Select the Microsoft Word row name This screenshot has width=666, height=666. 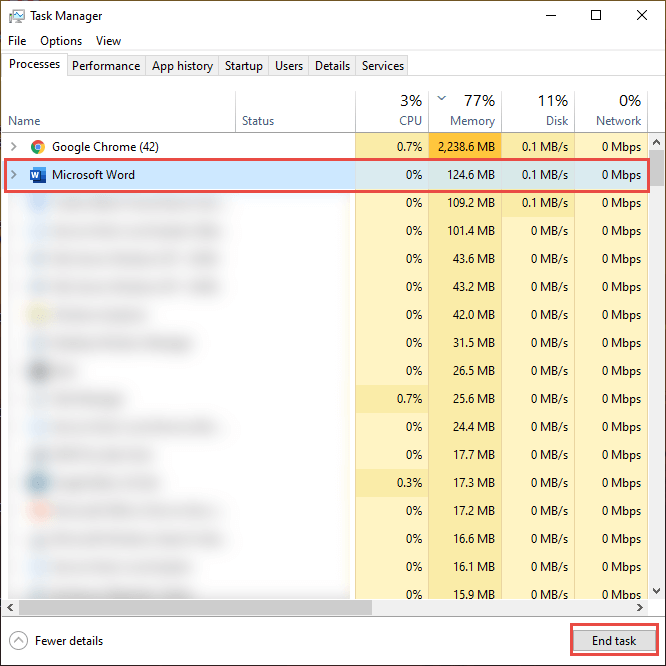click(93, 175)
